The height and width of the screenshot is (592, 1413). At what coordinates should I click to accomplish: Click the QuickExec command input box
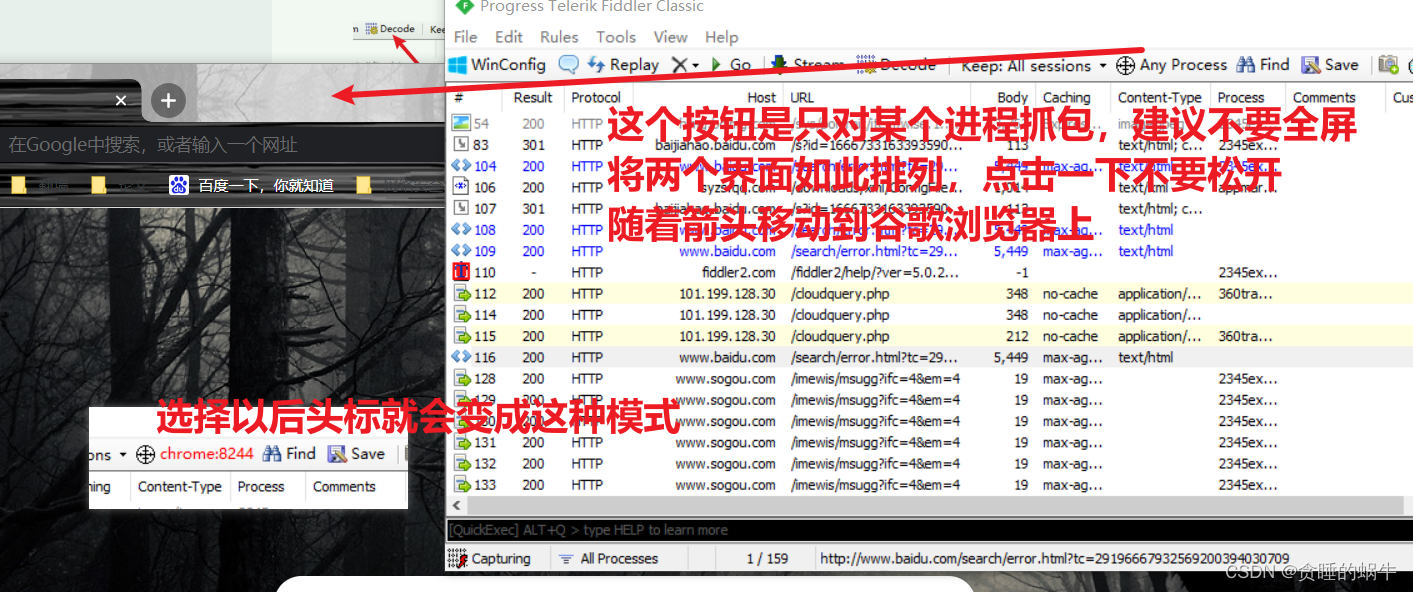click(x=930, y=530)
